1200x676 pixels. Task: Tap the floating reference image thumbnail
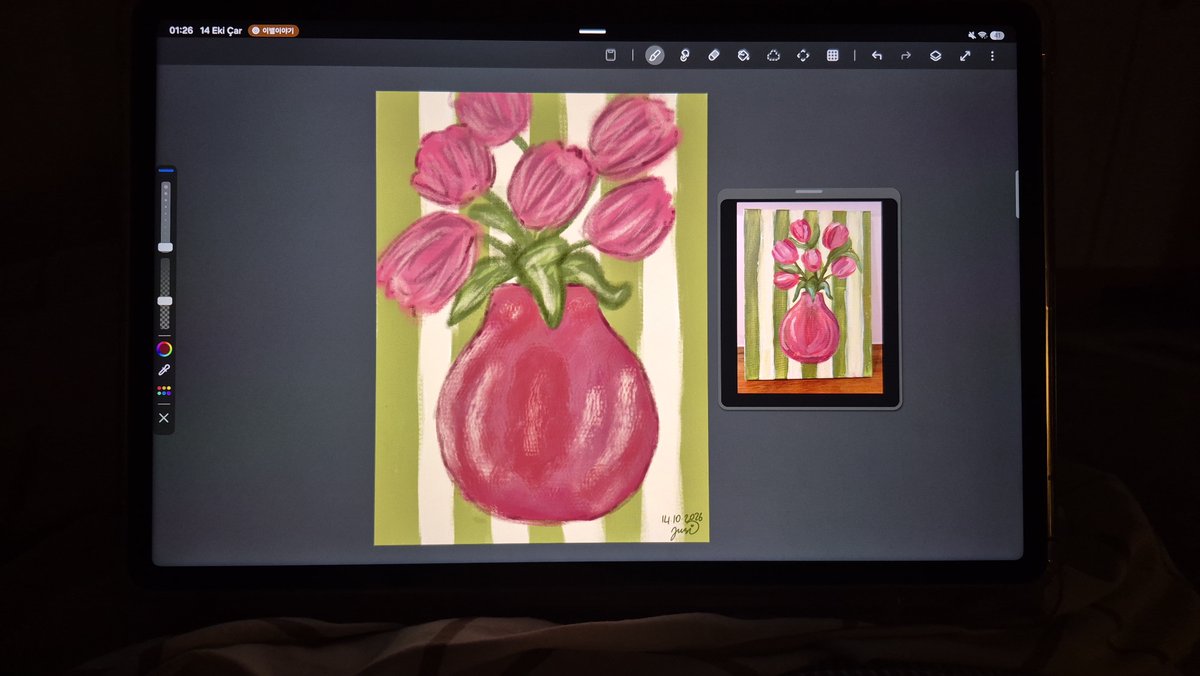tap(810, 298)
